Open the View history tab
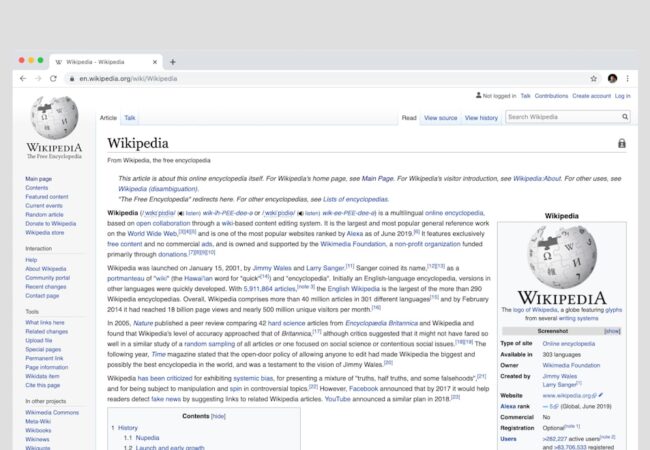 coord(481,118)
